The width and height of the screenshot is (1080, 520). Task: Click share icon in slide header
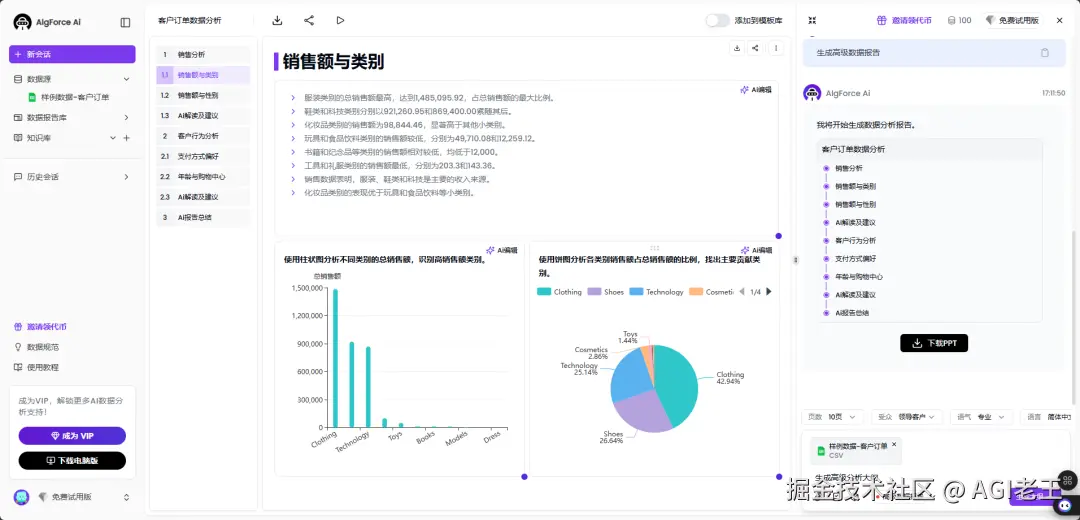point(756,48)
